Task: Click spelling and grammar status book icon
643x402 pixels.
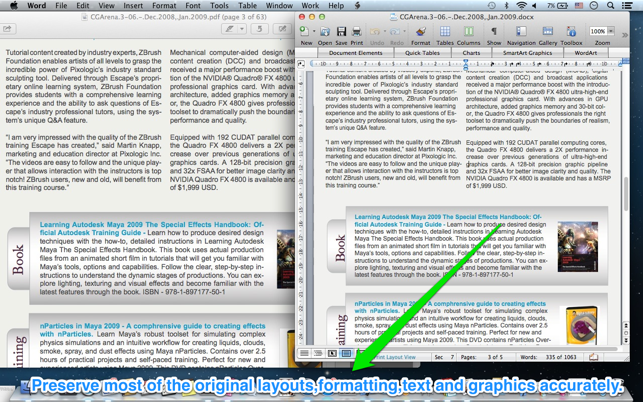Action: (x=593, y=357)
